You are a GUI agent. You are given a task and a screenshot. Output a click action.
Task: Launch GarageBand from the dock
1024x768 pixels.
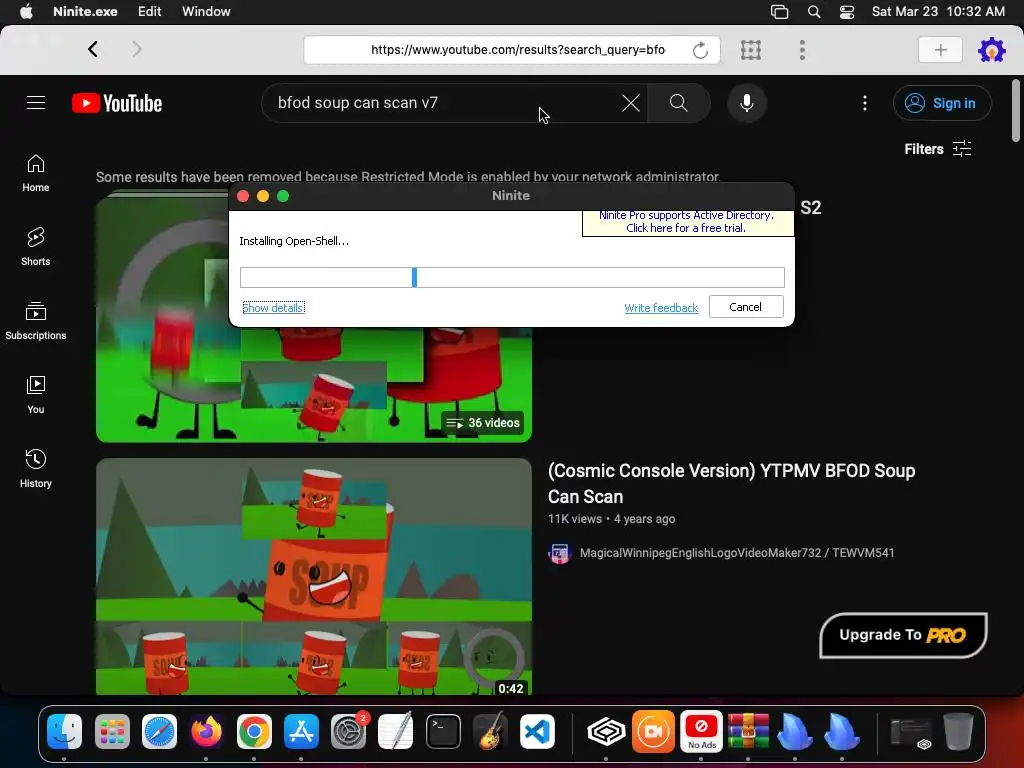490,731
